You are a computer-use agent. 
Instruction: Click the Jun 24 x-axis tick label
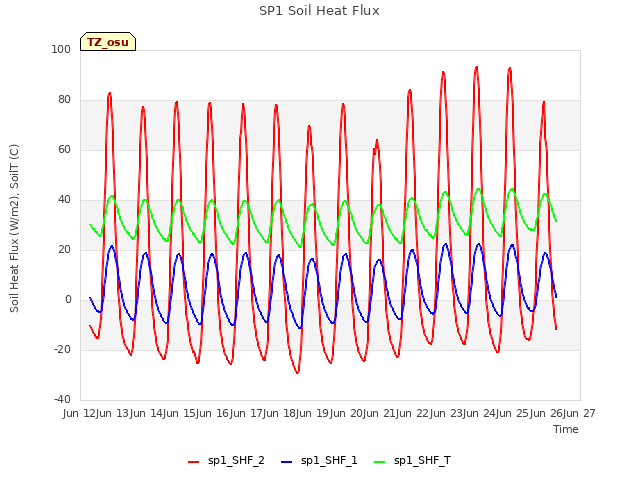[480, 413]
